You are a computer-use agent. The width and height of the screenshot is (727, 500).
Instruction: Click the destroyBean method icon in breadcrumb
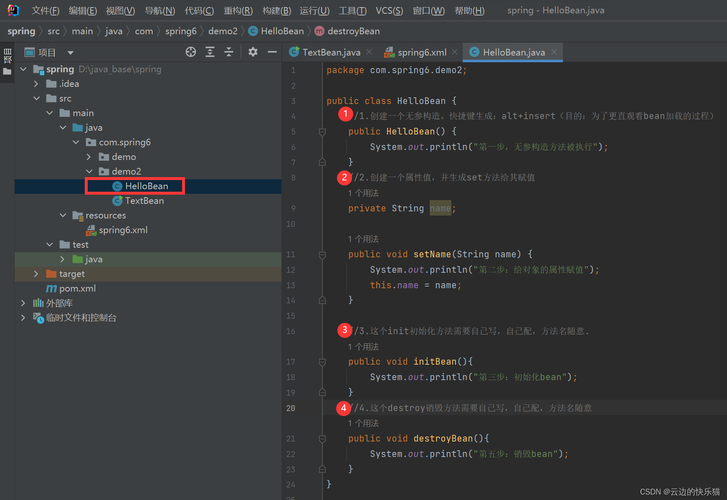coord(319,31)
